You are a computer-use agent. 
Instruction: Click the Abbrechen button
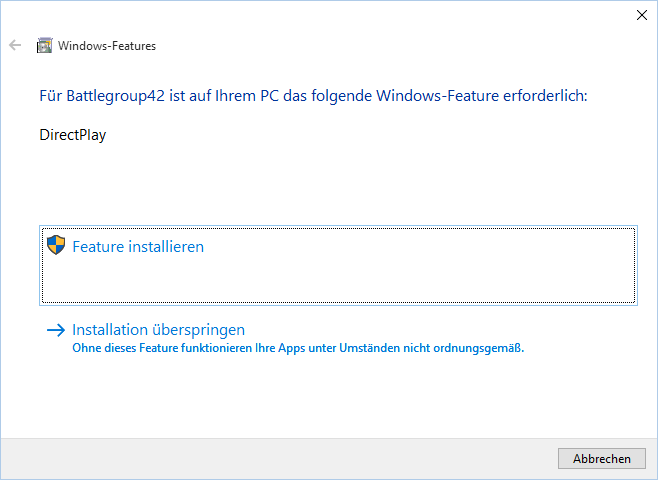point(602,459)
